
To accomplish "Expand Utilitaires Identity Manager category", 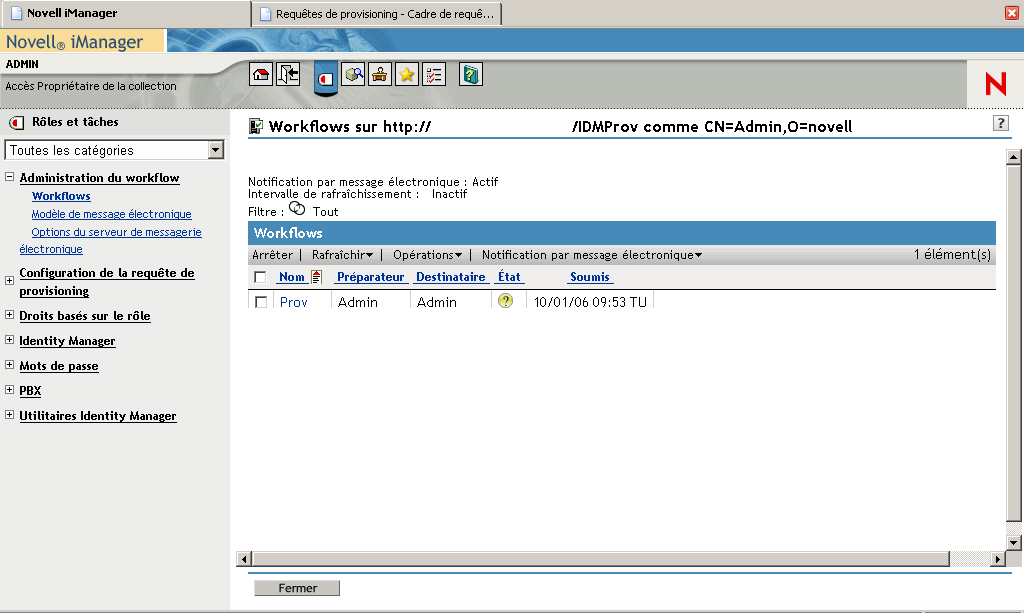I will [x=9, y=415].
